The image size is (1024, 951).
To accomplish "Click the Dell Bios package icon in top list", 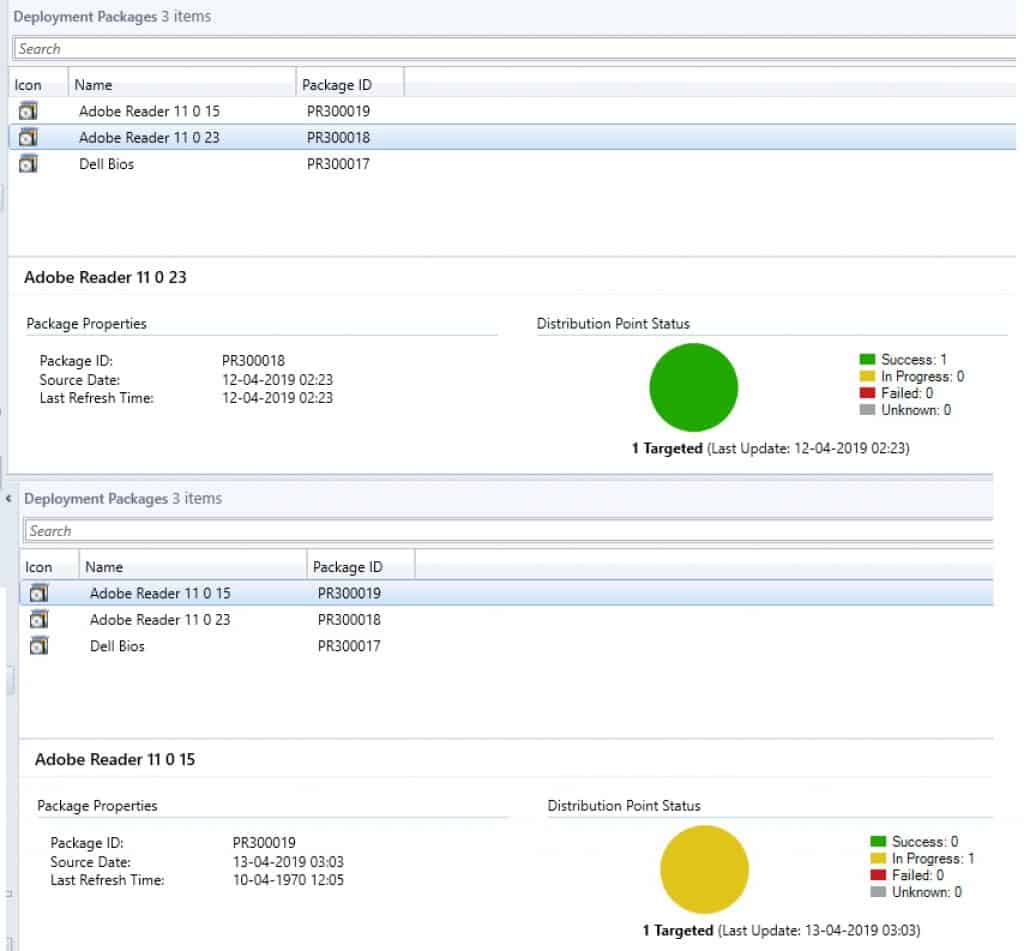I will (27, 163).
